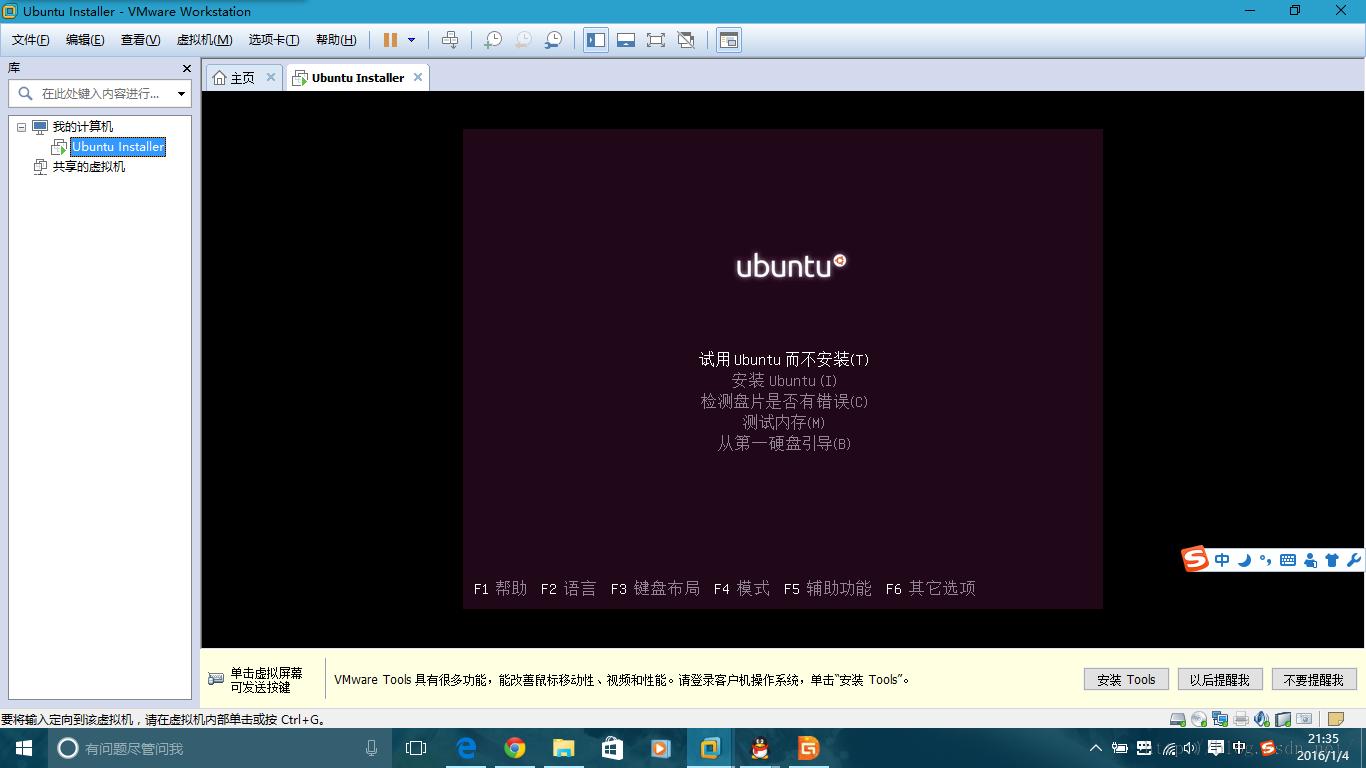Collapse the 我的计算机 tree node

[21, 127]
